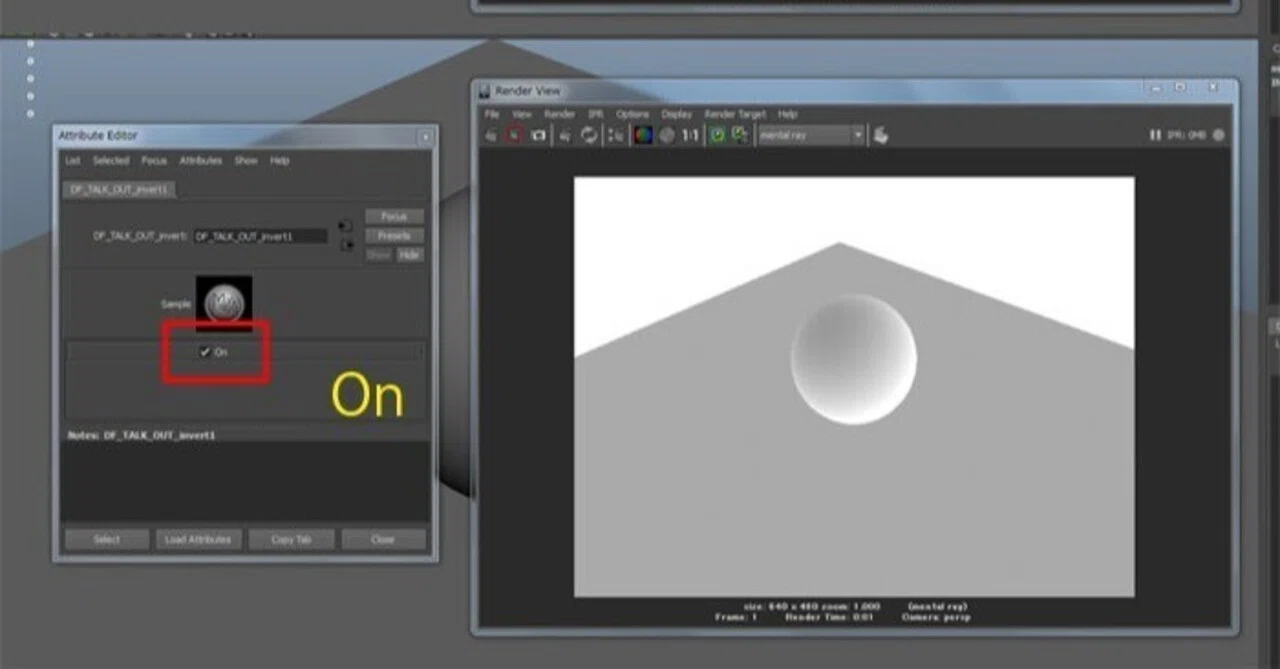Click the Copy Tab button
Screen dimensions: 1280x669
(x=291, y=539)
